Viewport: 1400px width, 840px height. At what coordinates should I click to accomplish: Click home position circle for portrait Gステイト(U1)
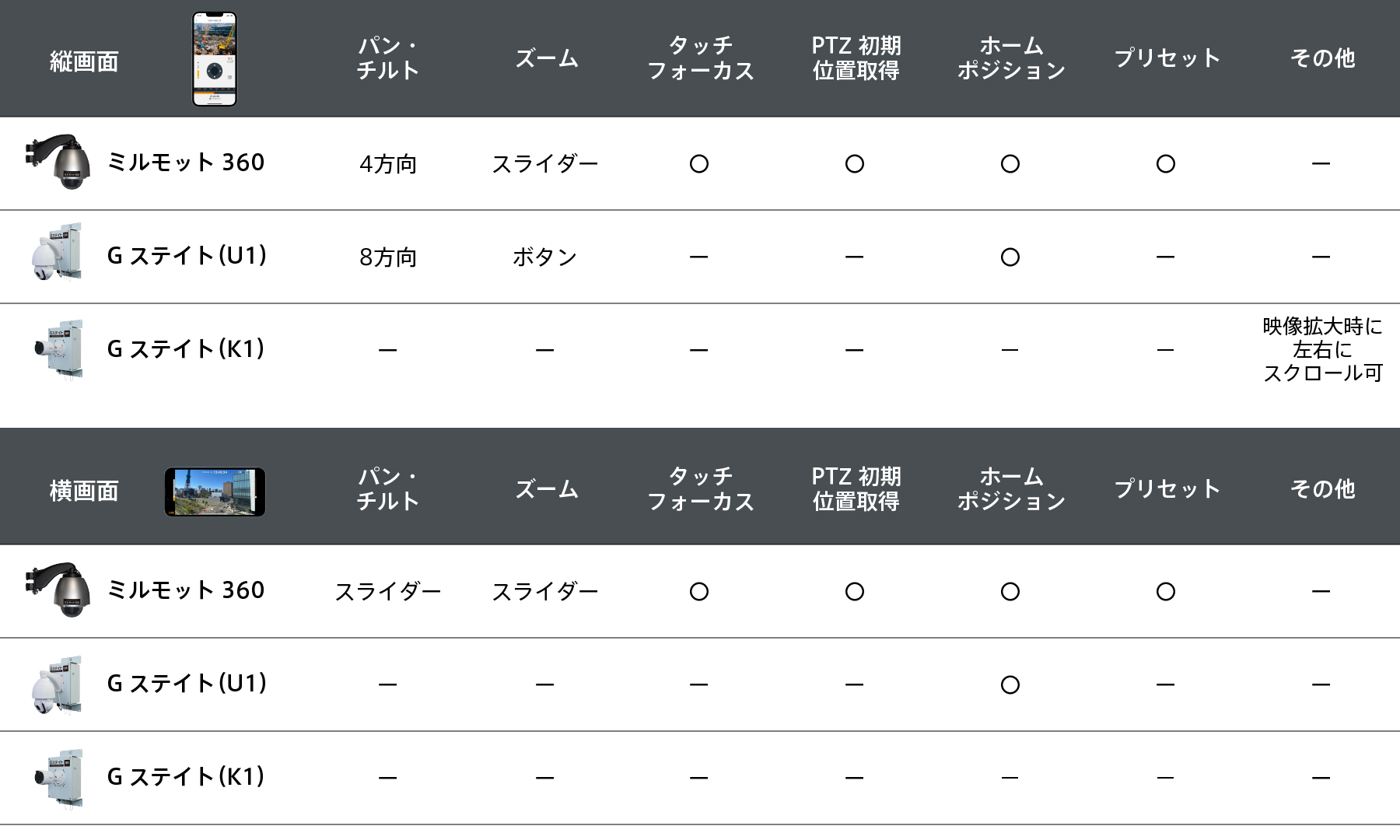(x=1010, y=257)
